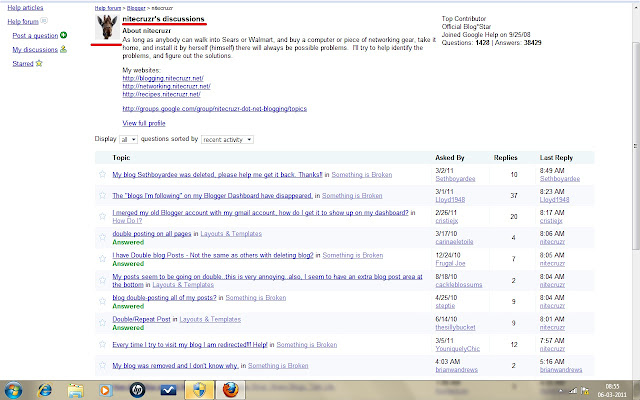Open the "double posting on all pages" topic
Image resolution: width=640 pixels, height=400 pixels.
pos(152,233)
